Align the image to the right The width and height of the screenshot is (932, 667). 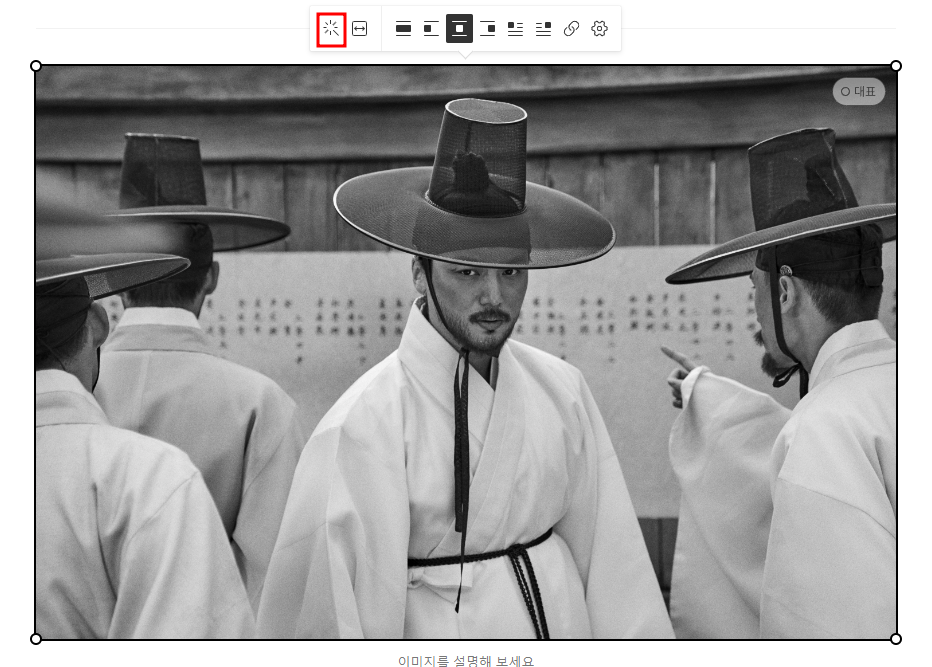pyautogui.click(x=487, y=29)
